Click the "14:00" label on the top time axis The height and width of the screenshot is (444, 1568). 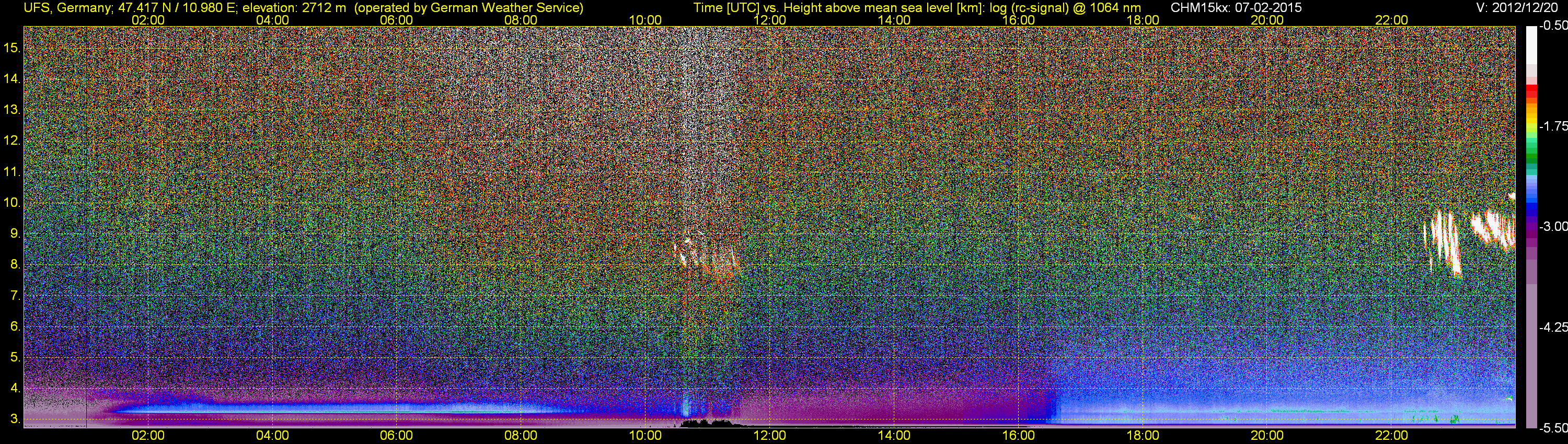pyautogui.click(x=894, y=20)
